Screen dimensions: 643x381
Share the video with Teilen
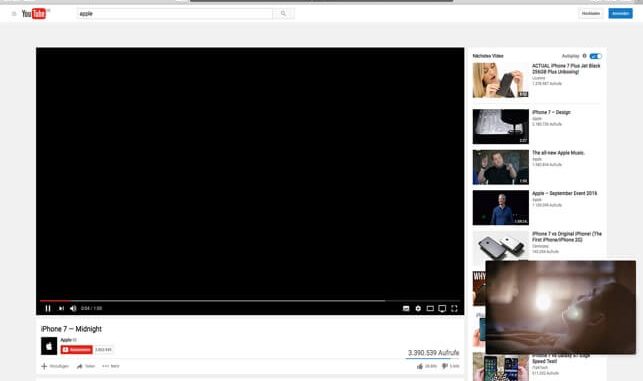pos(86,366)
